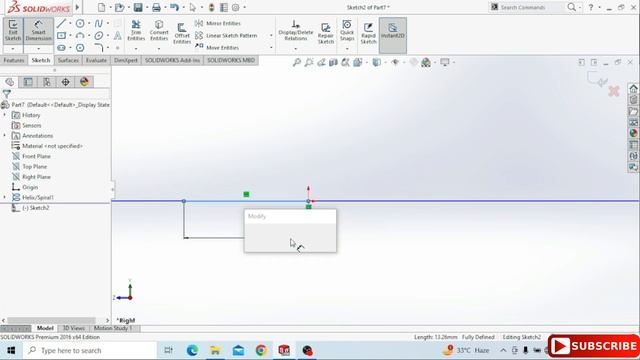Screen dimensions: 640x360
Task: Switch to Motion Study 1 tab
Action: (113, 328)
